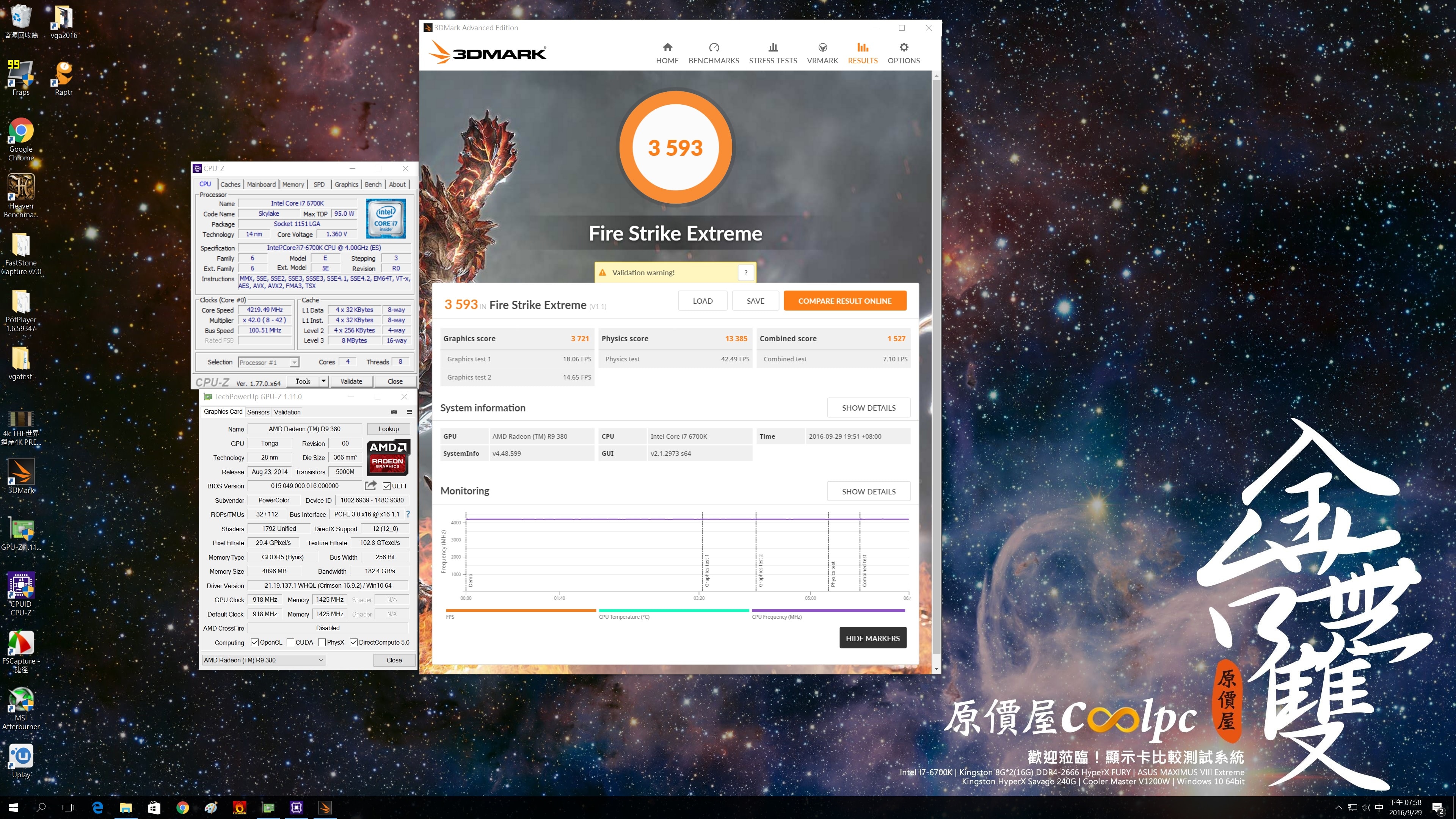Open Heaven Benchmark desktop icon
The image size is (1456, 819).
click(x=21, y=196)
